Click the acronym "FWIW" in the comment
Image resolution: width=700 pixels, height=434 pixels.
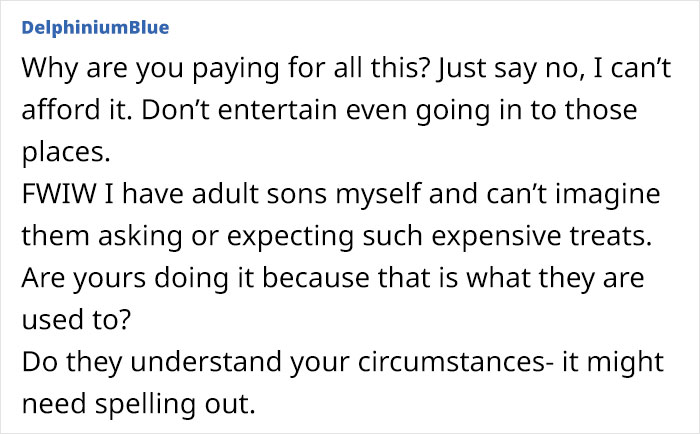[x=59, y=194]
